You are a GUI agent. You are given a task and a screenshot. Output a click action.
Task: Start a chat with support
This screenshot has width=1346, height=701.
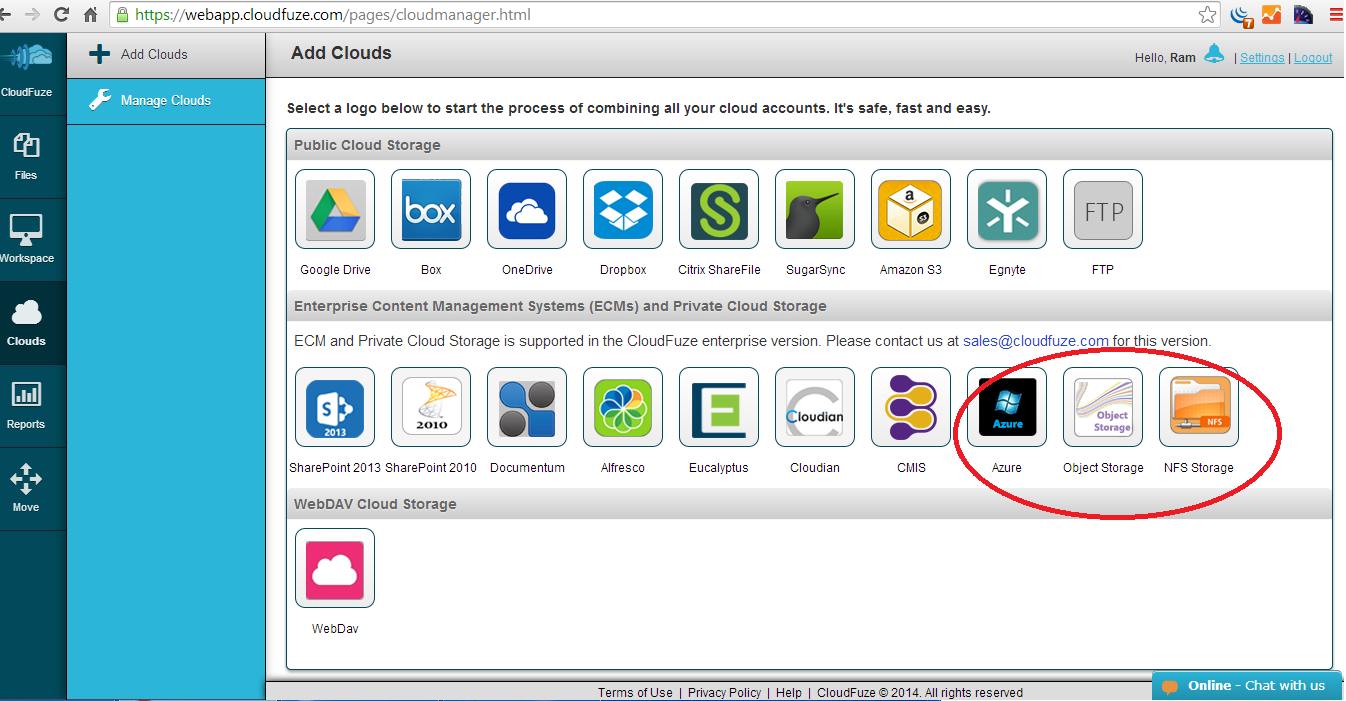[1248, 685]
